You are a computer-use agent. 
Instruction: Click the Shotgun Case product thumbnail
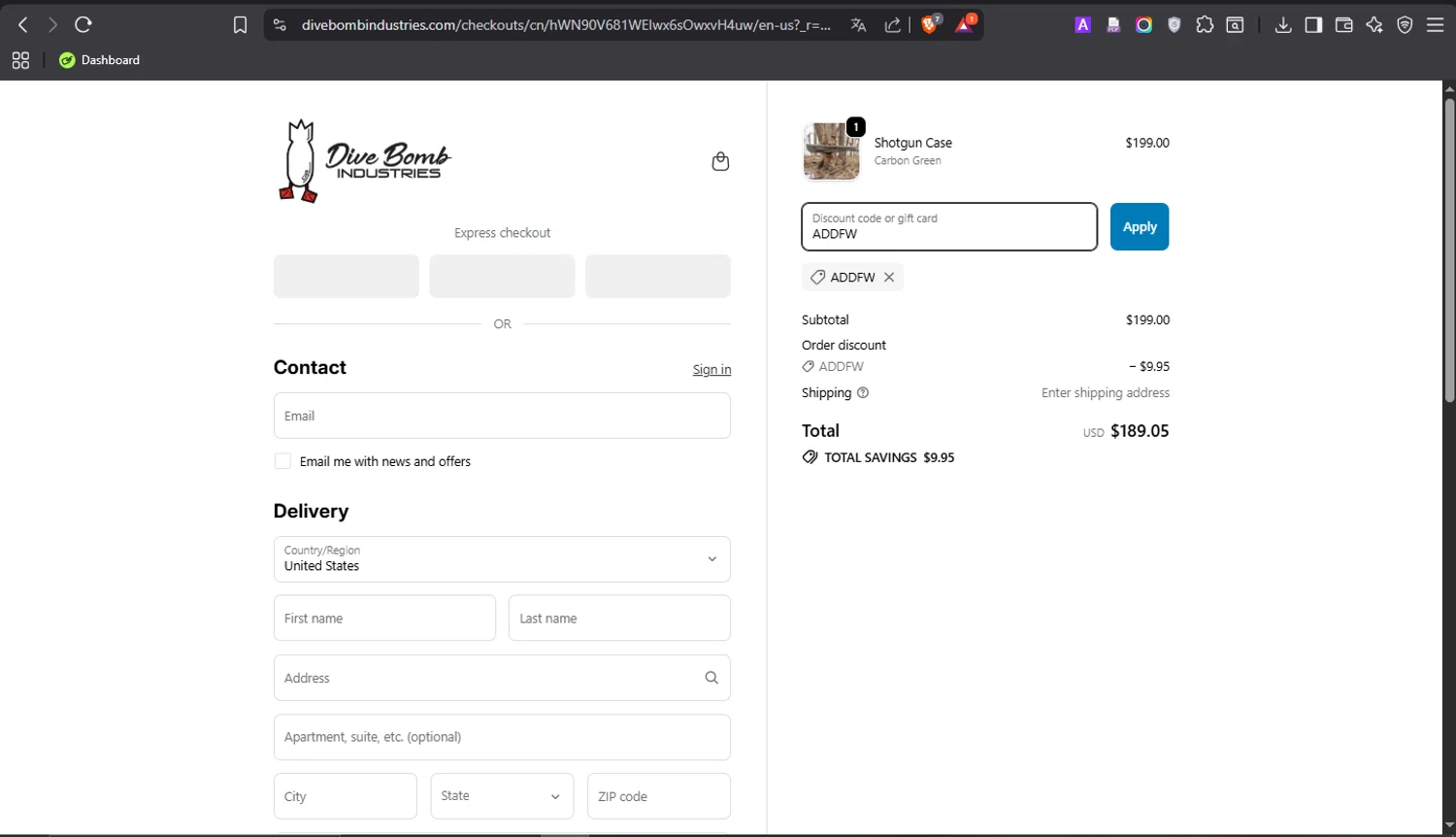click(832, 151)
